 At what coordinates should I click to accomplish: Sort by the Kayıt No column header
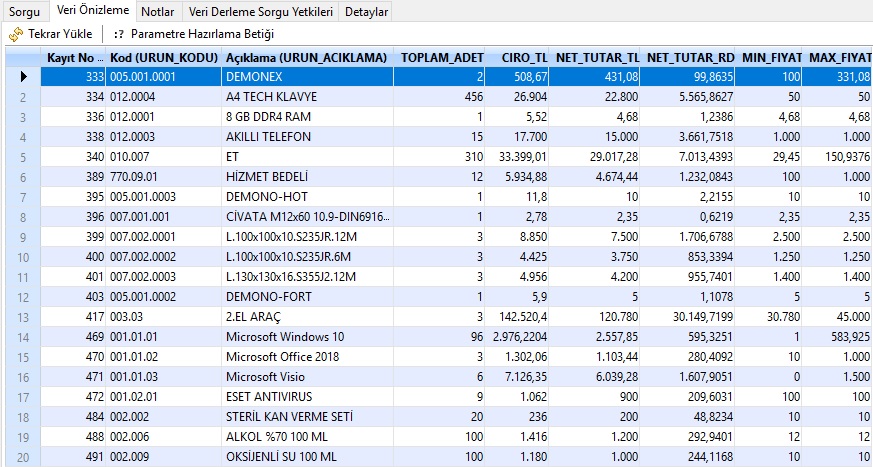[73, 58]
